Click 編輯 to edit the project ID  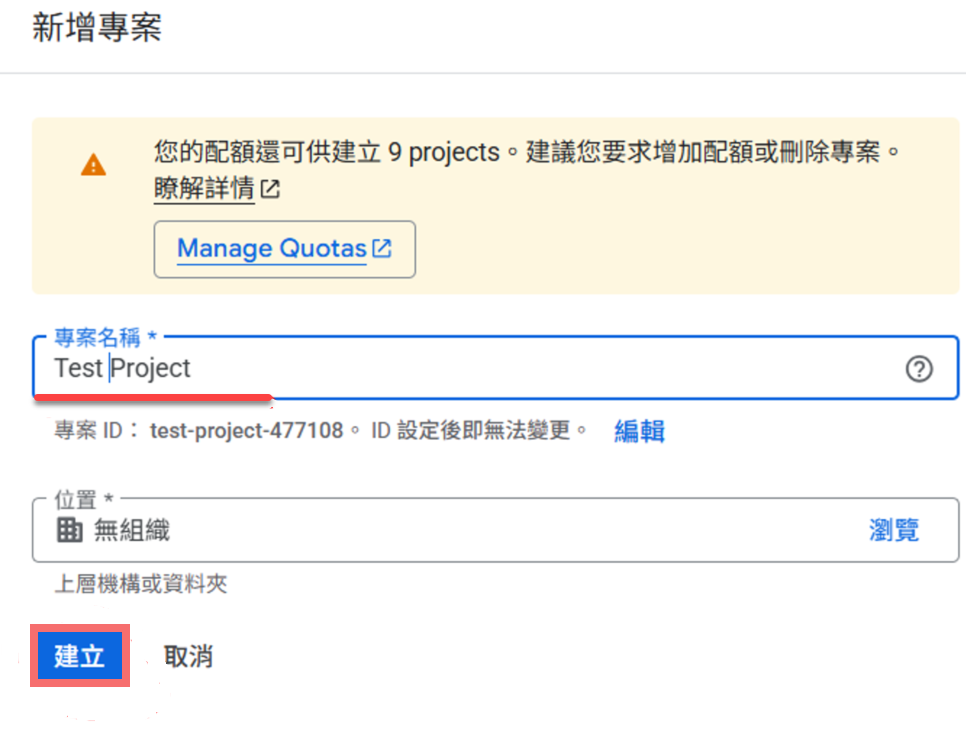pyautogui.click(x=639, y=431)
